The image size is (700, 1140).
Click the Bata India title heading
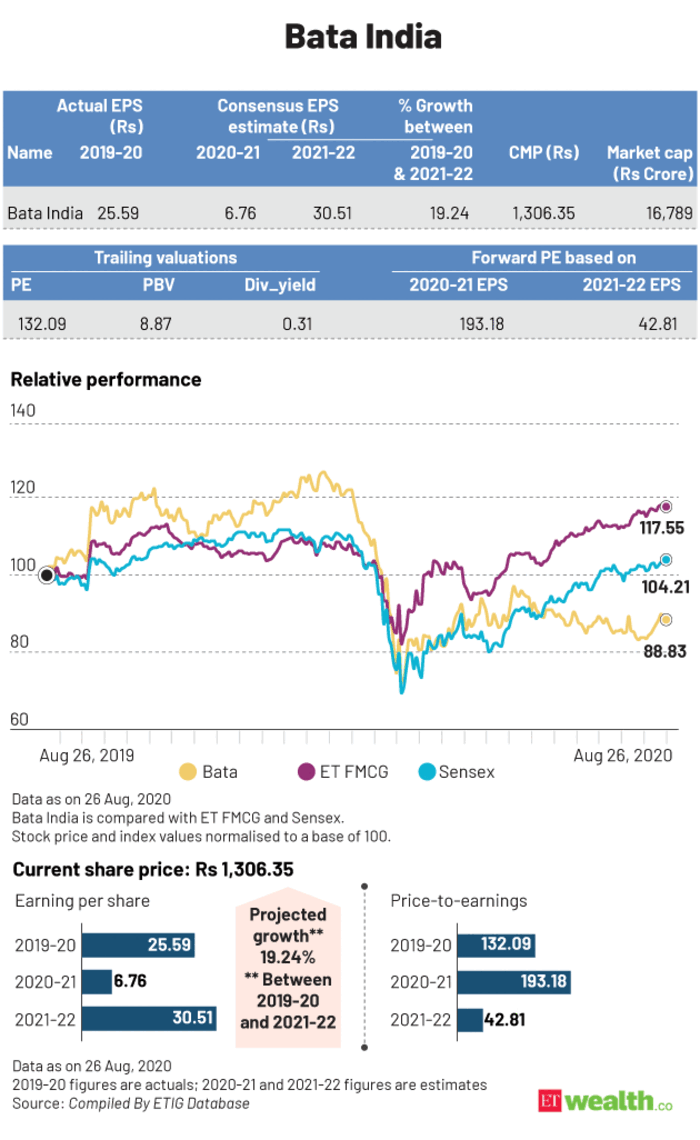(349, 38)
